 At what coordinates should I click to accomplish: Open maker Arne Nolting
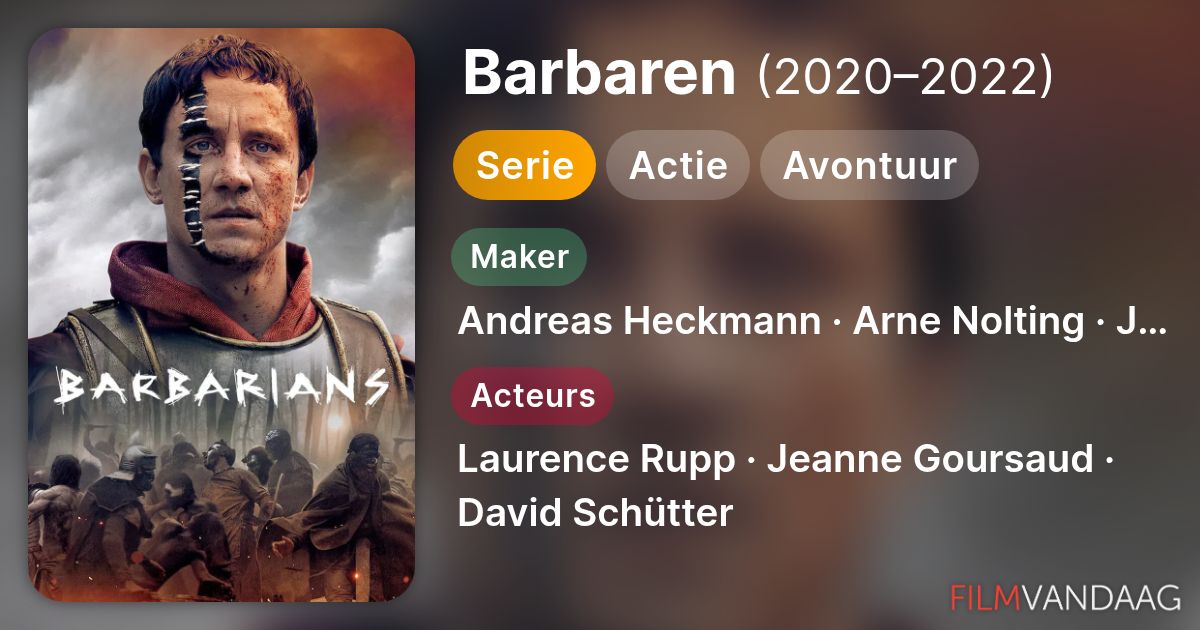click(968, 322)
